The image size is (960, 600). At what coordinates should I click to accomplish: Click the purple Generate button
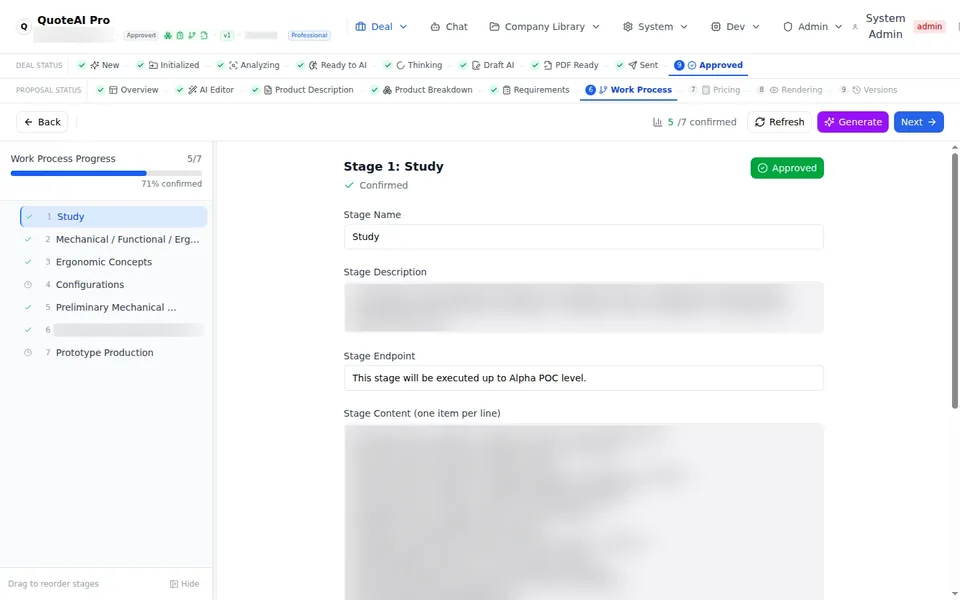coord(853,122)
